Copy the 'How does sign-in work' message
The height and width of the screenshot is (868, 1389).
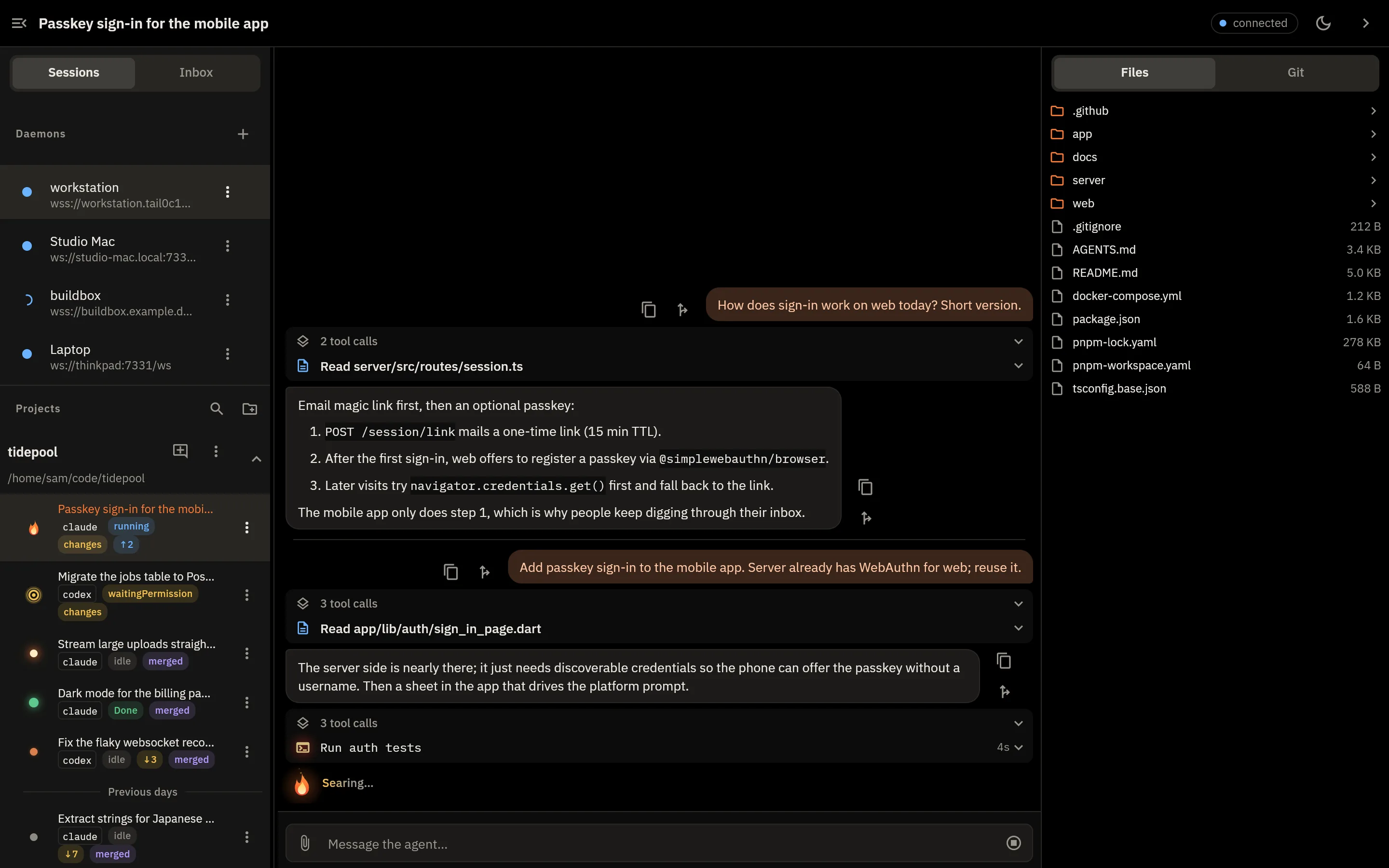click(x=649, y=310)
